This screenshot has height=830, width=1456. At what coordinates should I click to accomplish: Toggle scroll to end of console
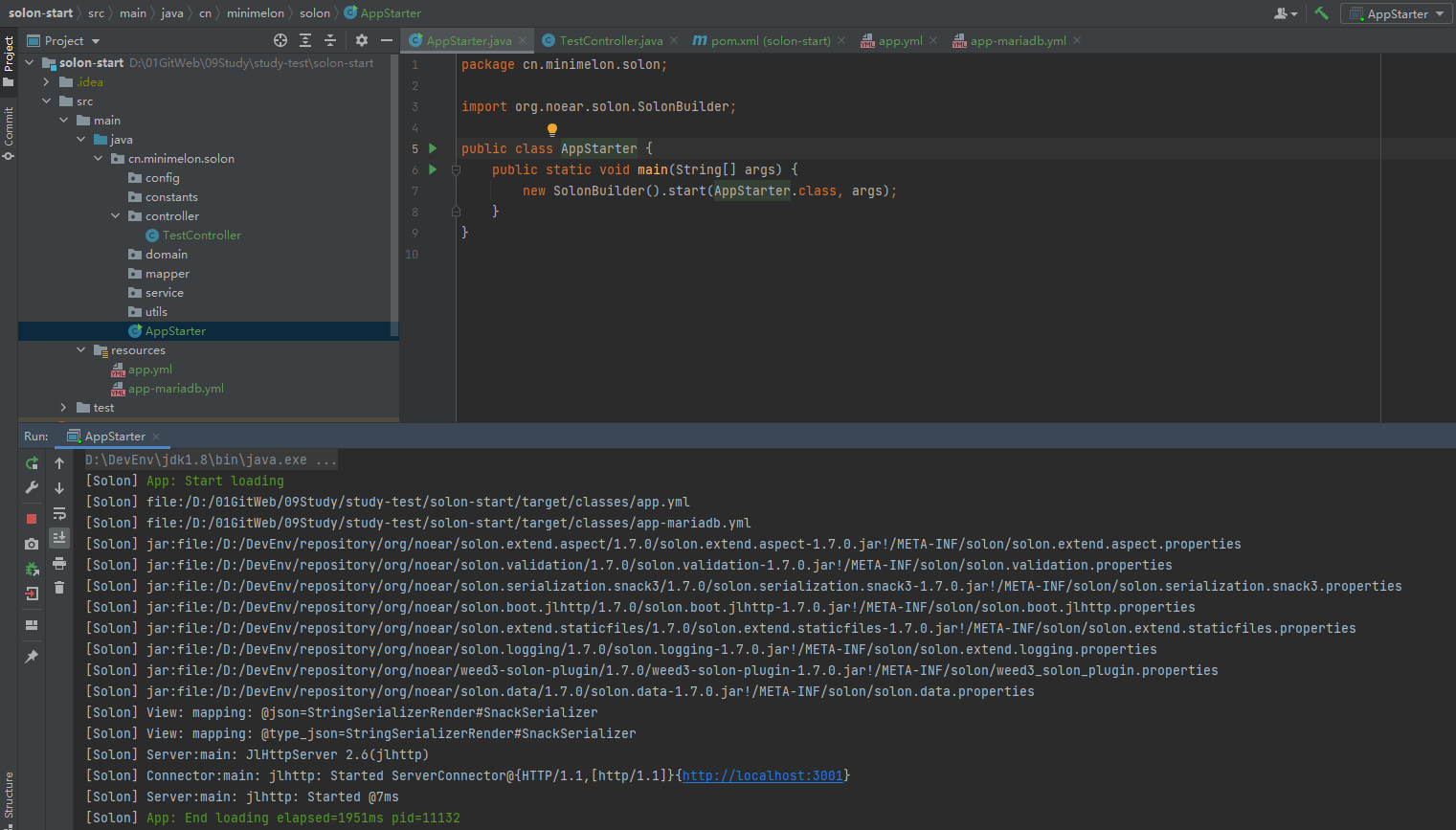coord(59,538)
